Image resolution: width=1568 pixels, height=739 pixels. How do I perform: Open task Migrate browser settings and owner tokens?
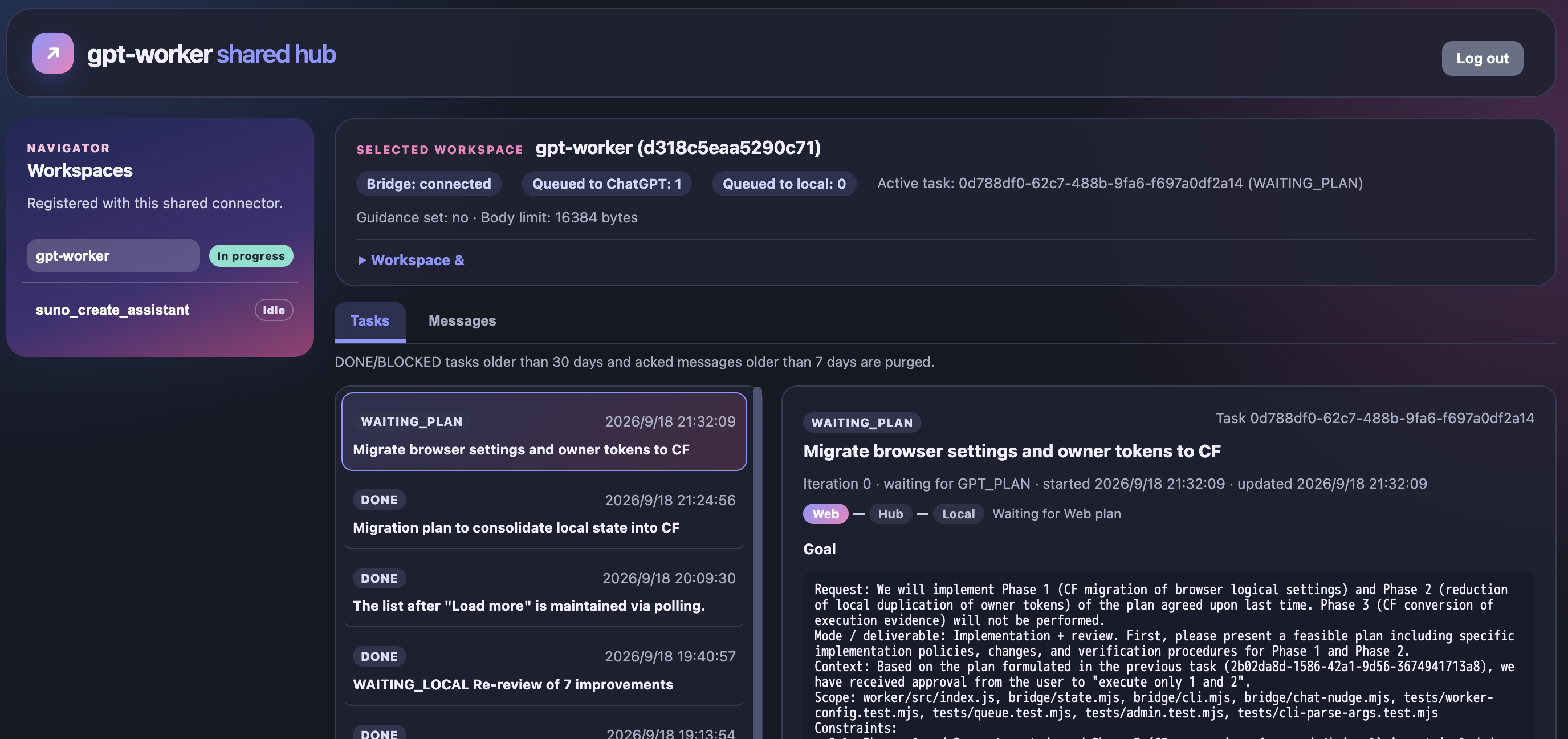pyautogui.click(x=544, y=432)
